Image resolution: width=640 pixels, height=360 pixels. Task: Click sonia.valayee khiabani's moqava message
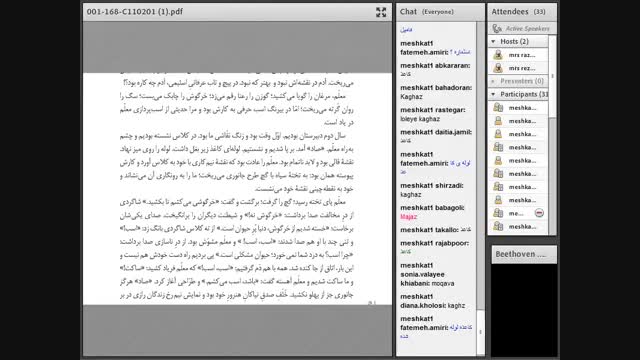[443, 283]
